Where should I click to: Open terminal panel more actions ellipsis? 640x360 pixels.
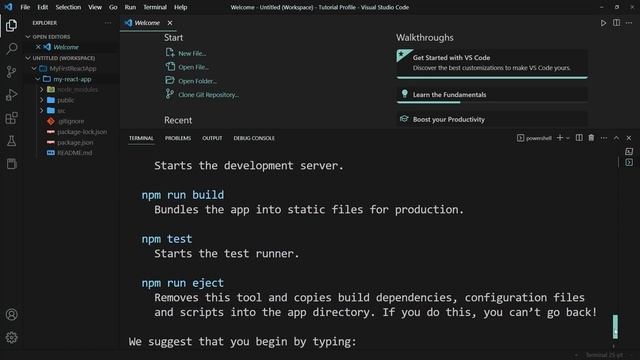604,138
